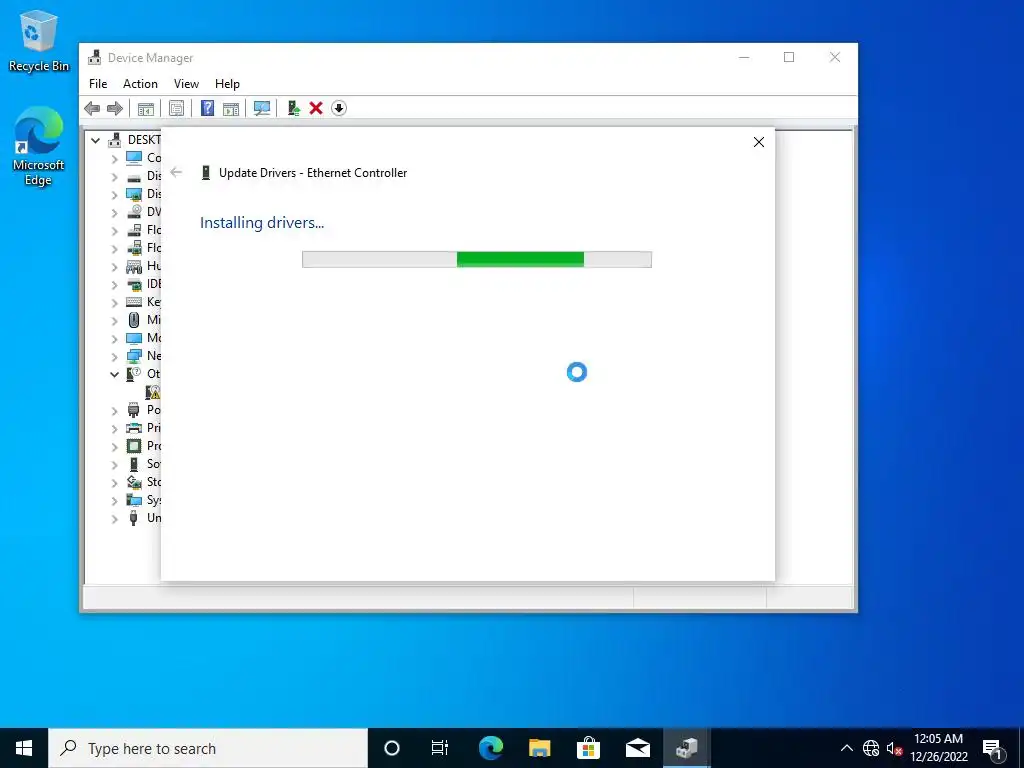Select the Monitors 'Mo' icon

[134, 338]
